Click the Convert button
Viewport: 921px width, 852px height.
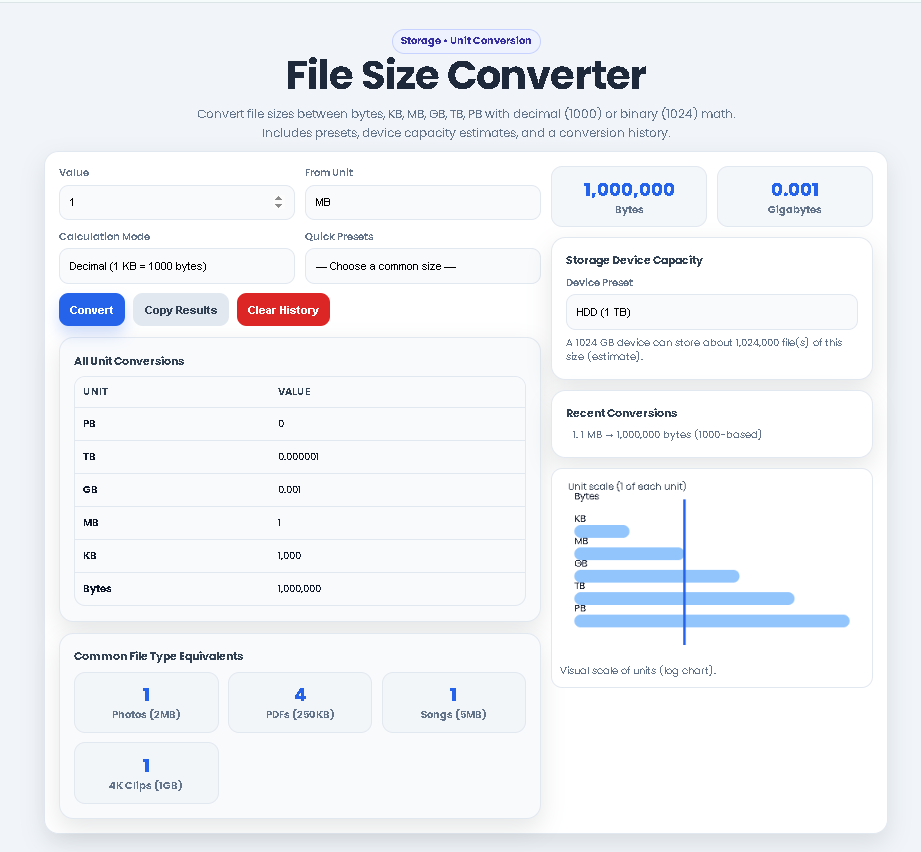coord(91,310)
